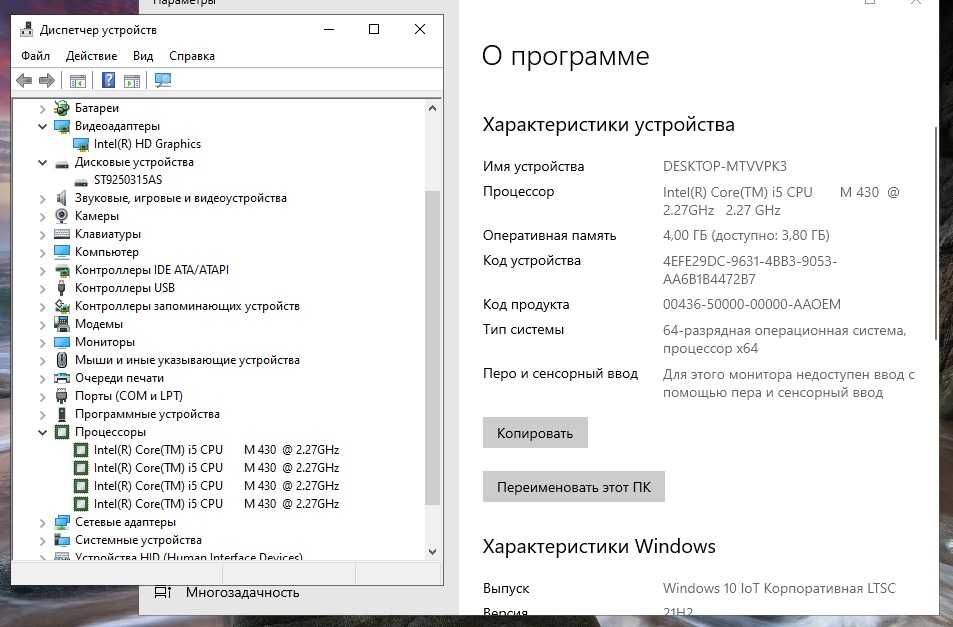Click the action pane toolbar icon
This screenshot has width=953, height=627.
(x=132, y=80)
